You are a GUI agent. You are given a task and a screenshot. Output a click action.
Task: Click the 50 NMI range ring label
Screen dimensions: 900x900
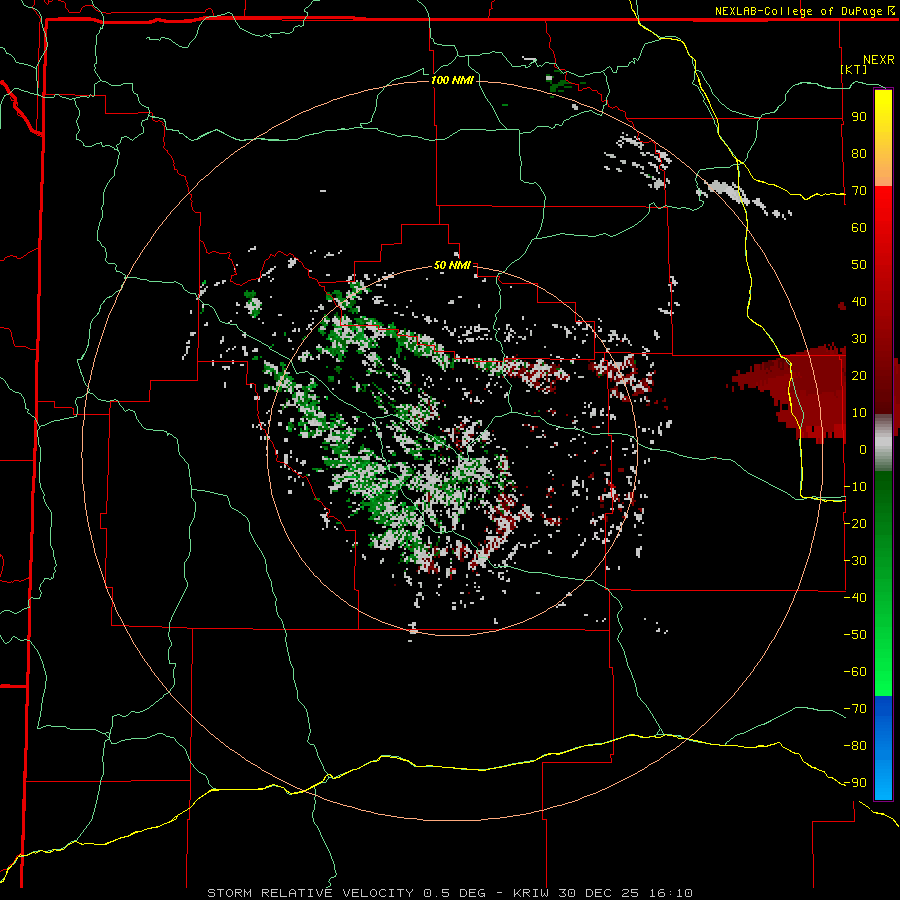(452, 265)
